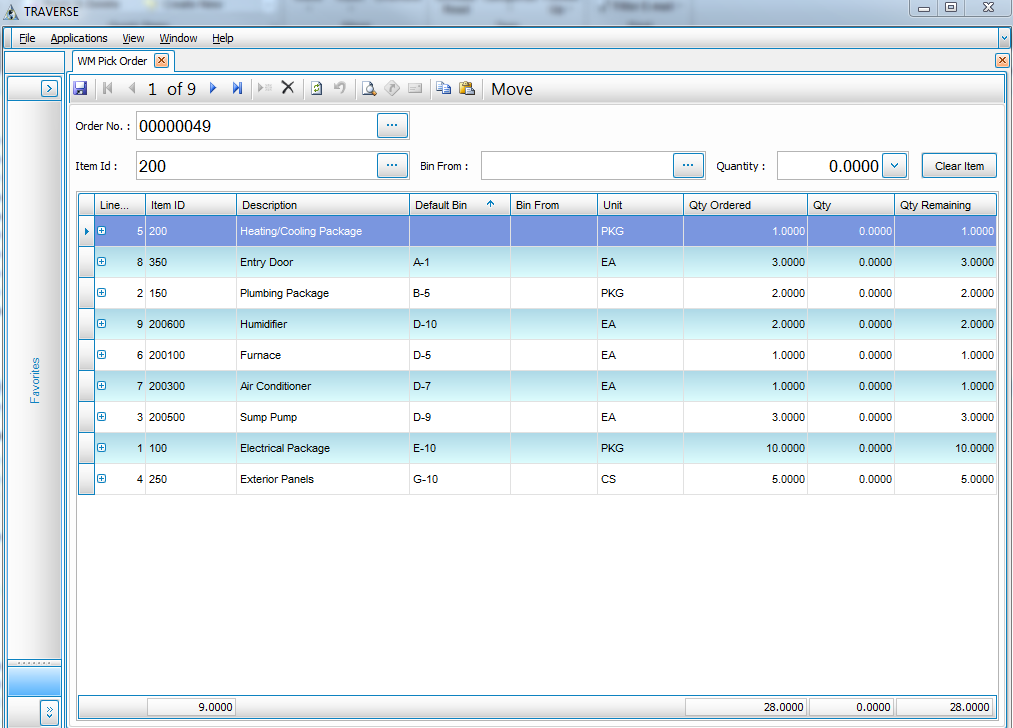Go to the next record
This screenshot has height=728, width=1013.
coord(213,88)
